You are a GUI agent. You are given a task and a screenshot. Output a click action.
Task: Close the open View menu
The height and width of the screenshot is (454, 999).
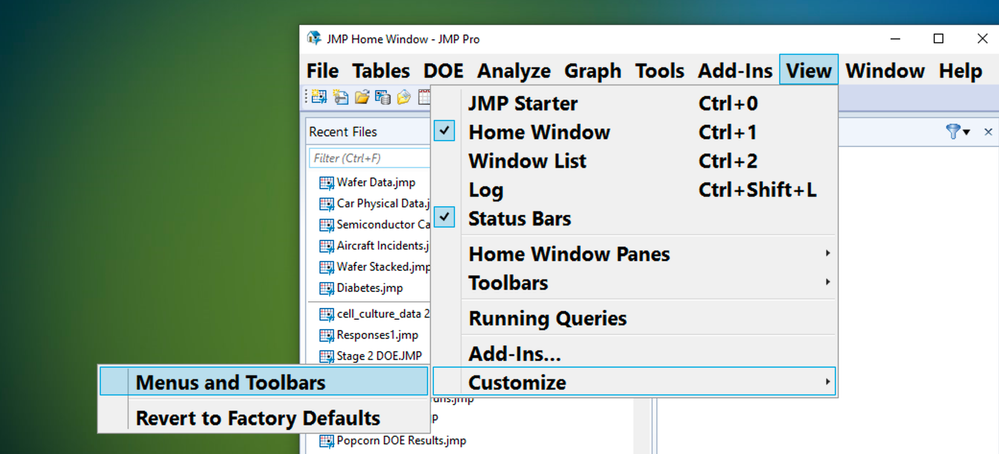[x=809, y=70]
